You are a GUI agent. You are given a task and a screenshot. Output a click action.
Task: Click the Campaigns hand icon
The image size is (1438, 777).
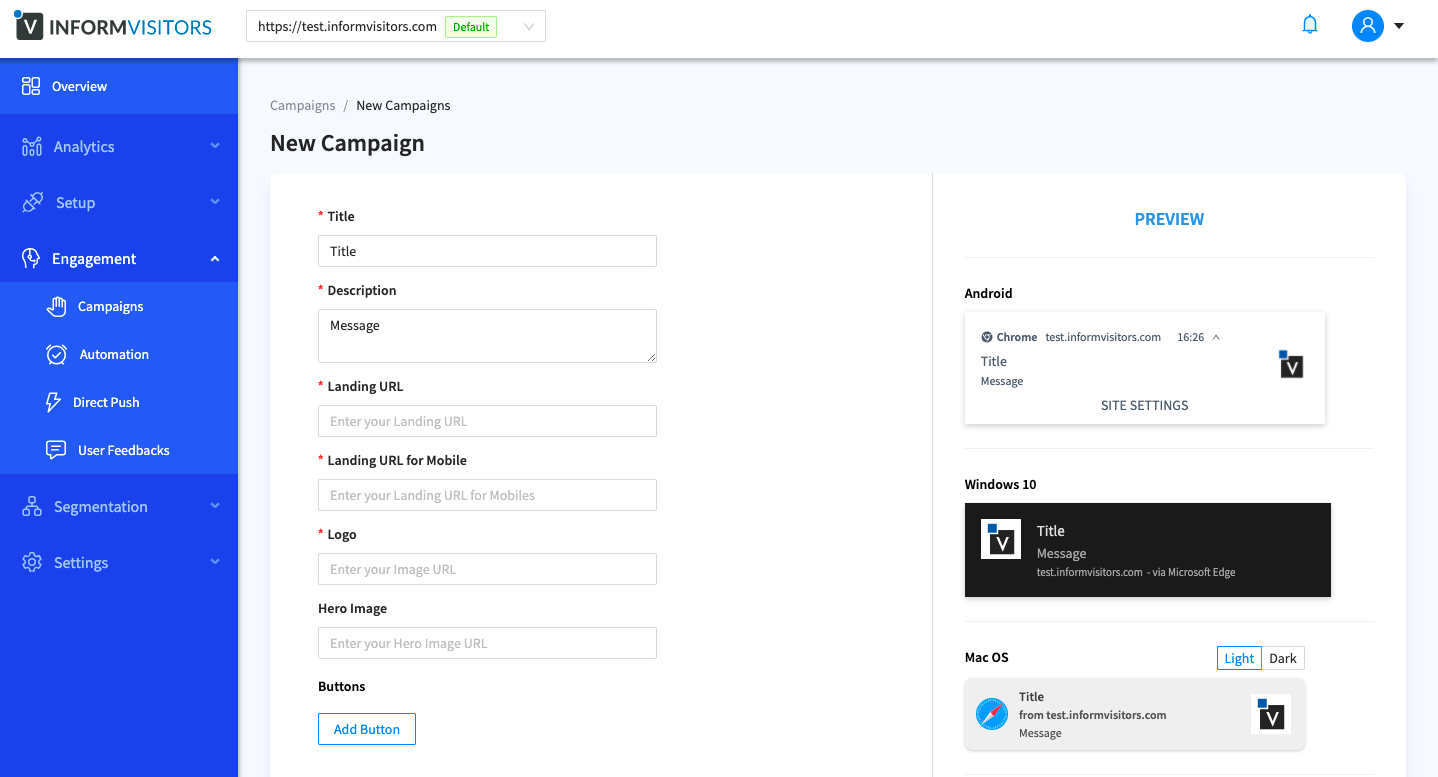point(57,306)
